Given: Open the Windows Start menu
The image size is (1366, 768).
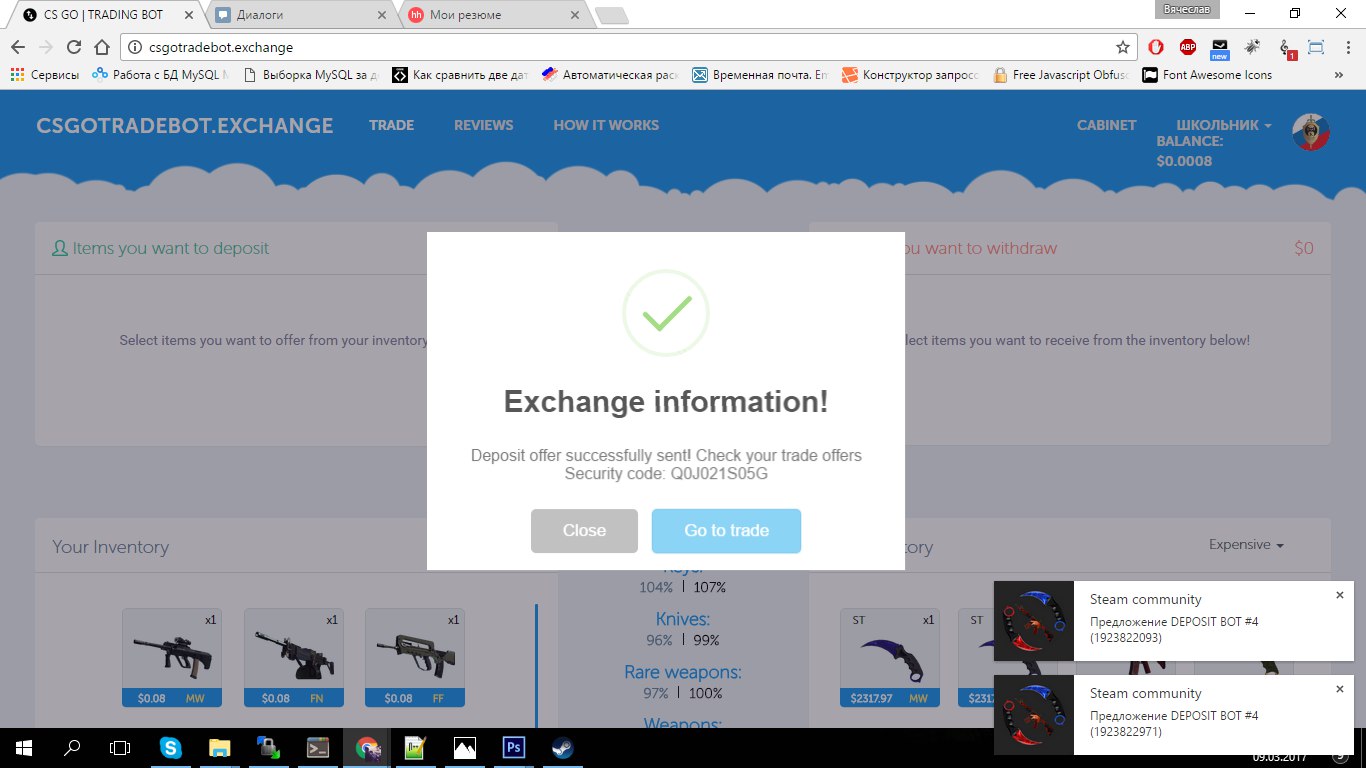Looking at the screenshot, I should click(24, 747).
